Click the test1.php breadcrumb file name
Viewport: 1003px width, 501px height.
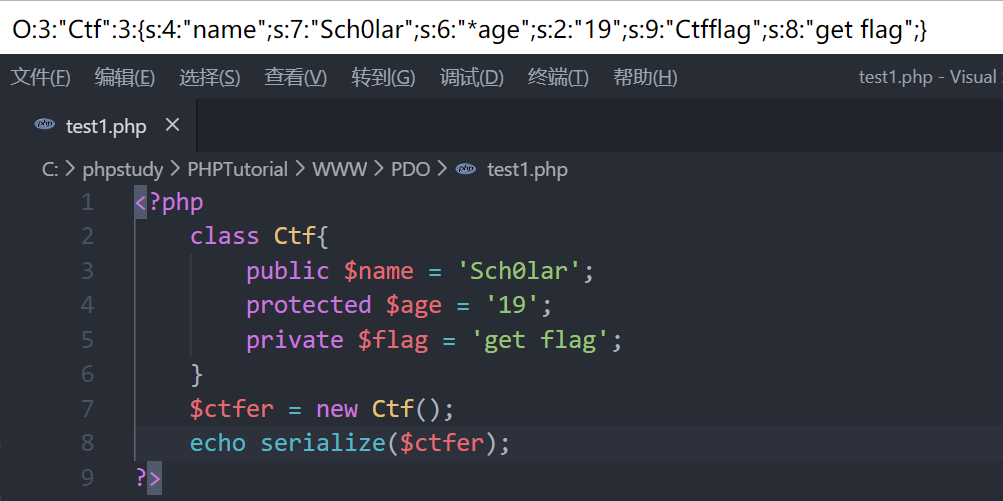[x=527, y=169]
